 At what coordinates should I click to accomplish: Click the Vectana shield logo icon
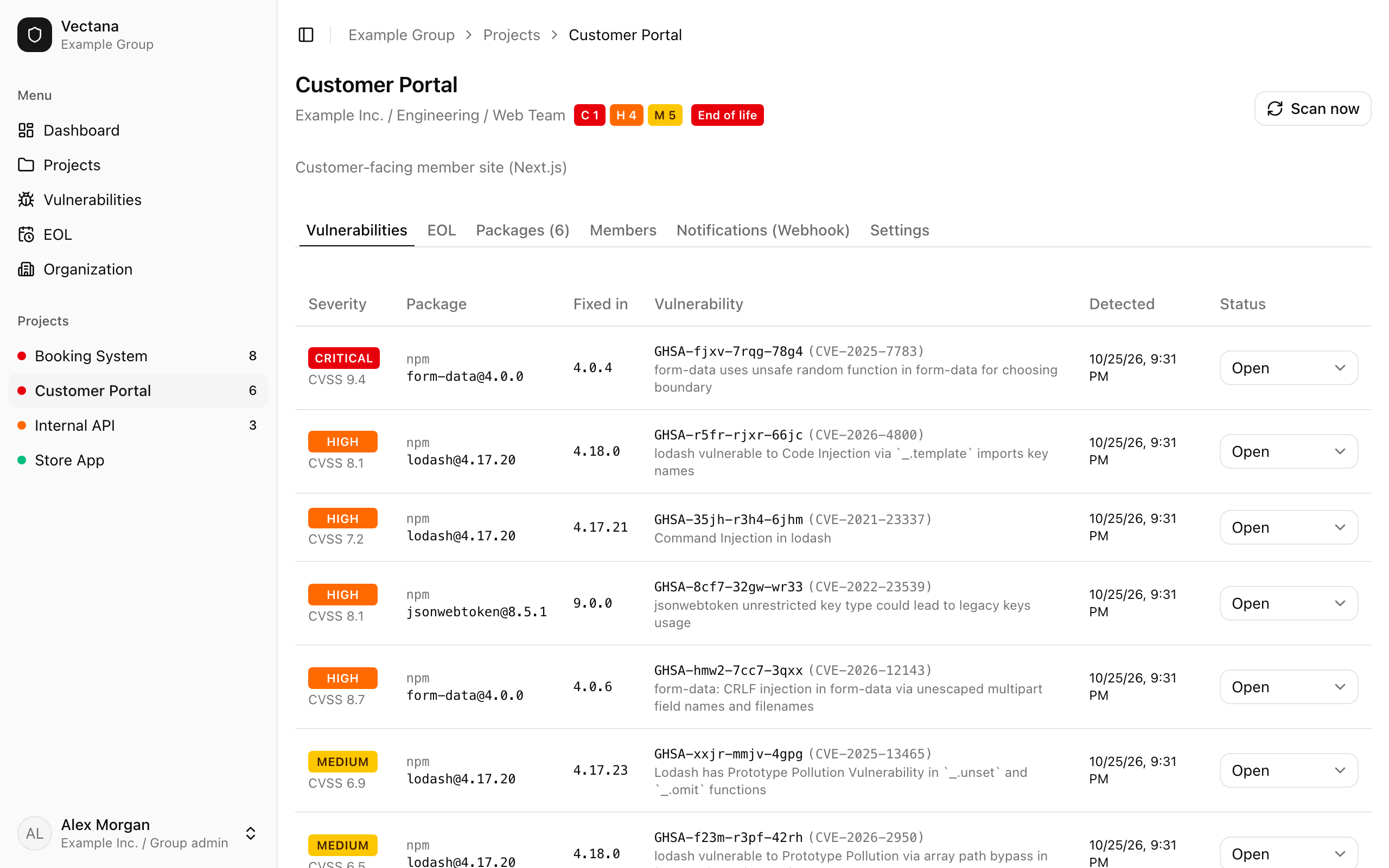point(34,34)
